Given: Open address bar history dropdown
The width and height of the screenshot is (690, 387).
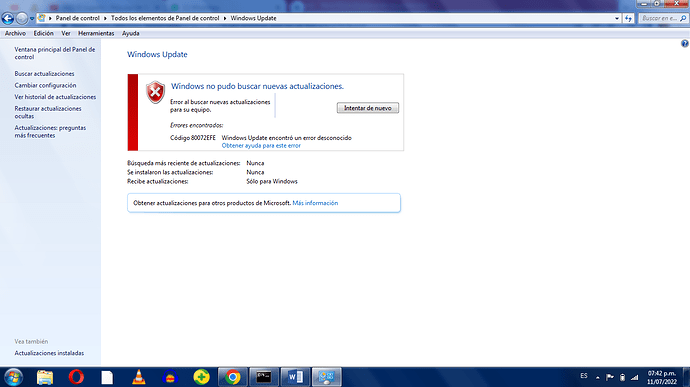Looking at the screenshot, I should 617,18.
